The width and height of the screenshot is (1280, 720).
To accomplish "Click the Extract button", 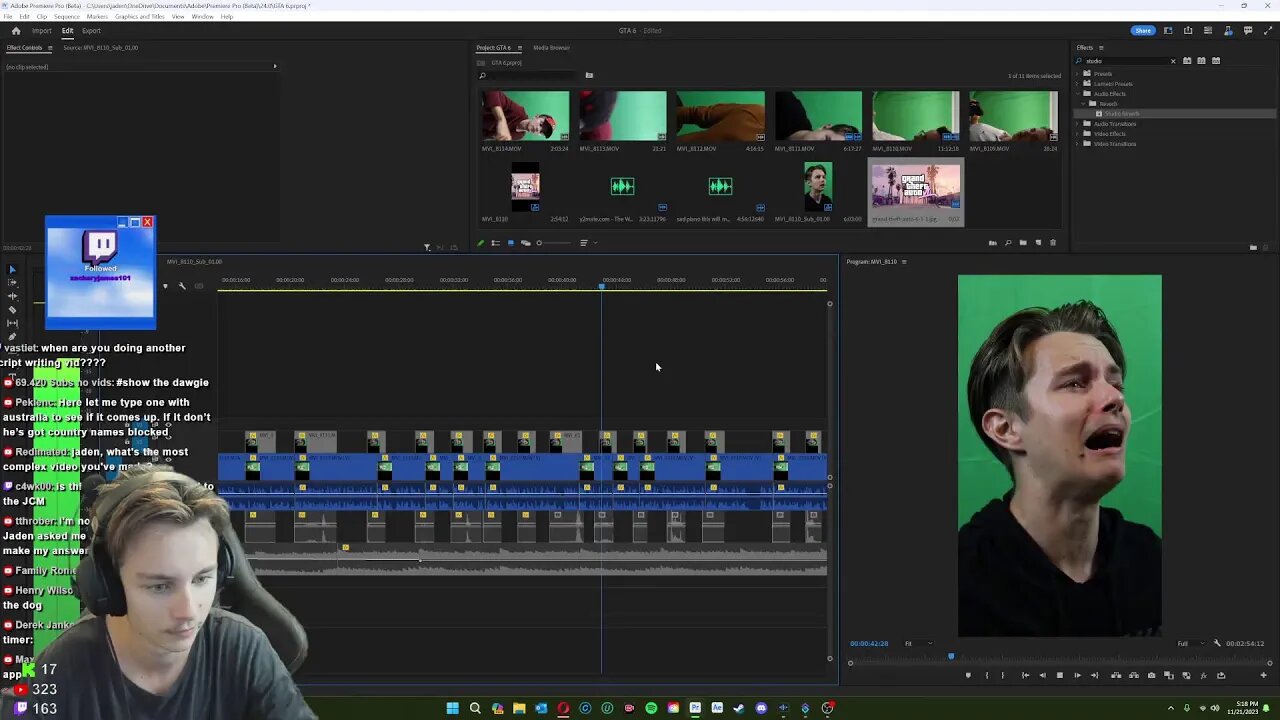I will click(x=1134, y=676).
